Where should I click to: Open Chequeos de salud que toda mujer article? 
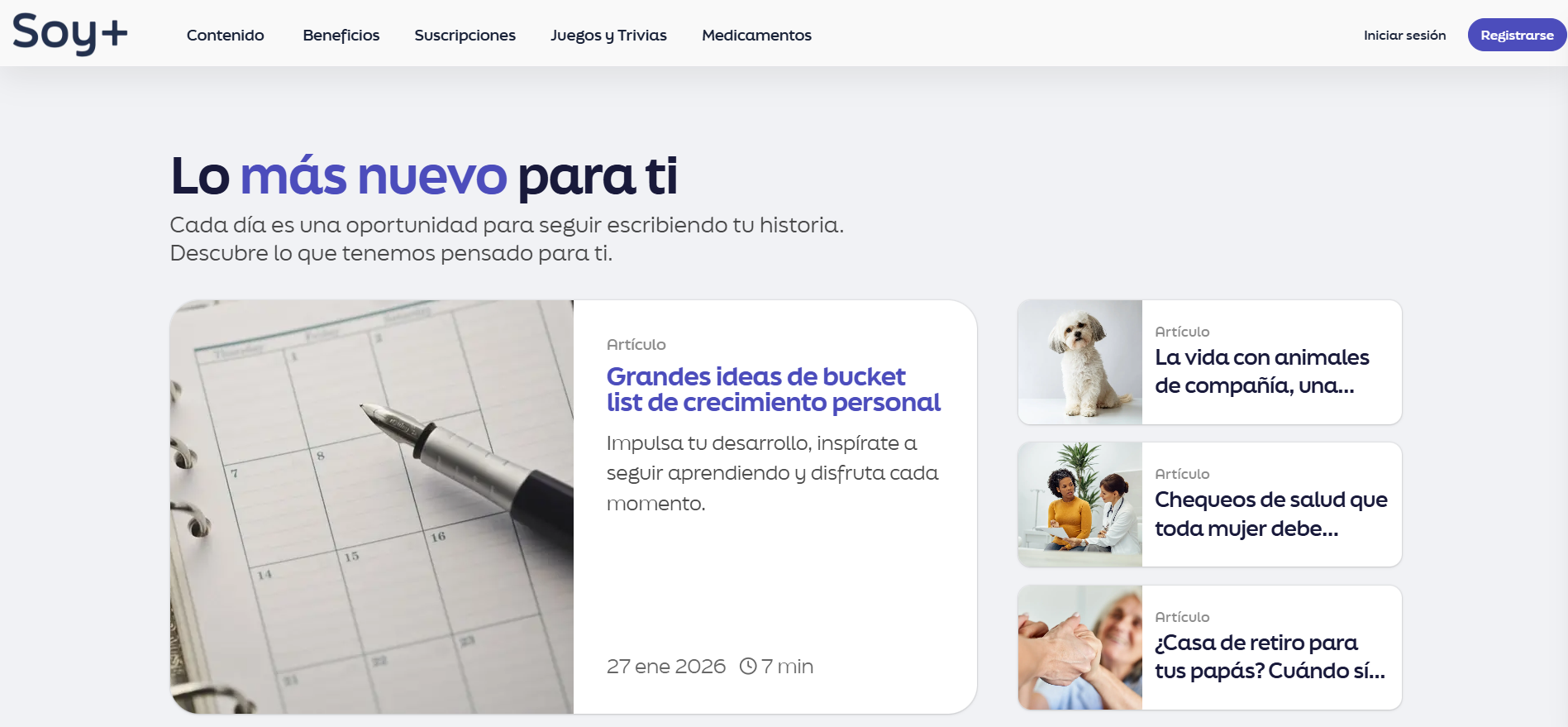pos(1270,514)
